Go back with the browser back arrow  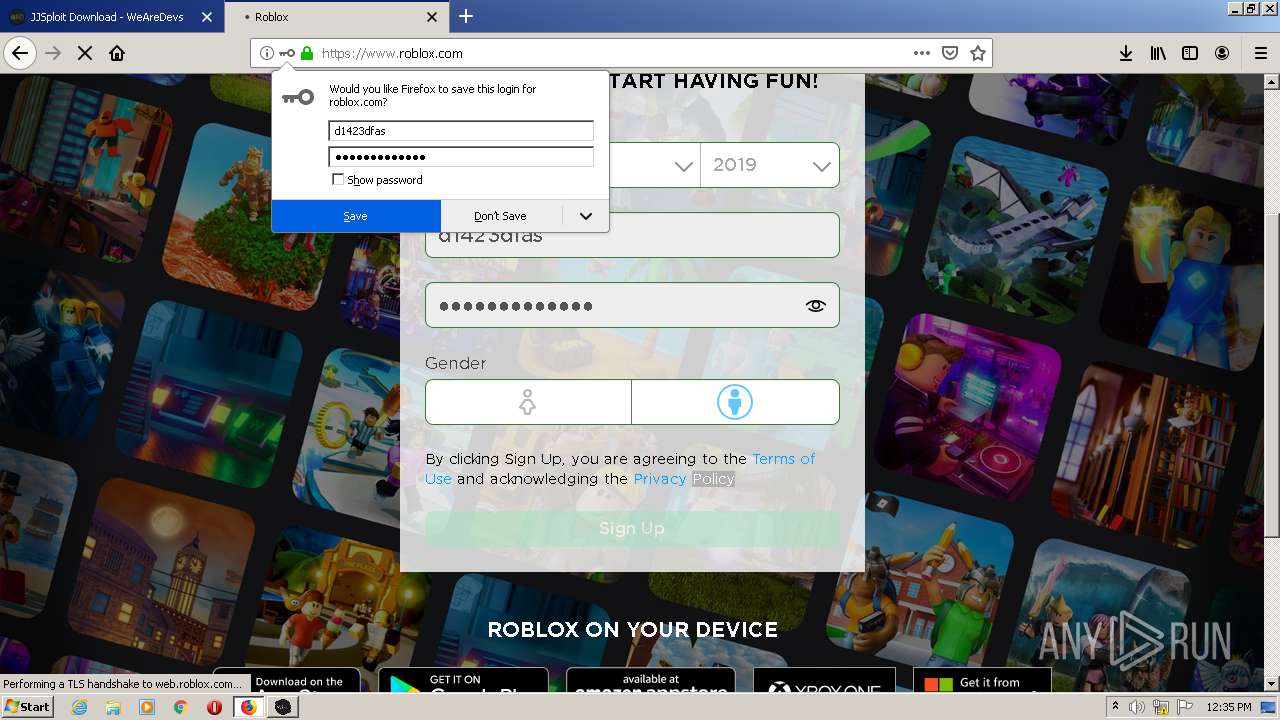pos(20,53)
